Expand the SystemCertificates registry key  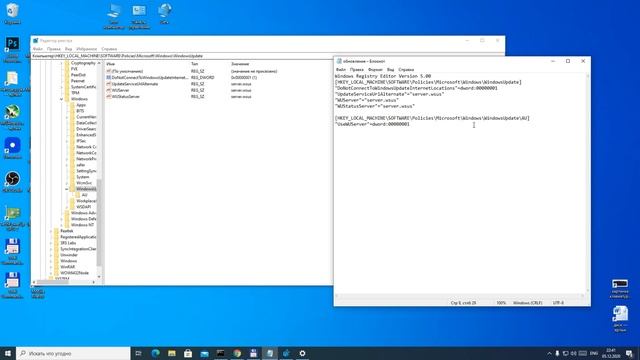pos(62,87)
